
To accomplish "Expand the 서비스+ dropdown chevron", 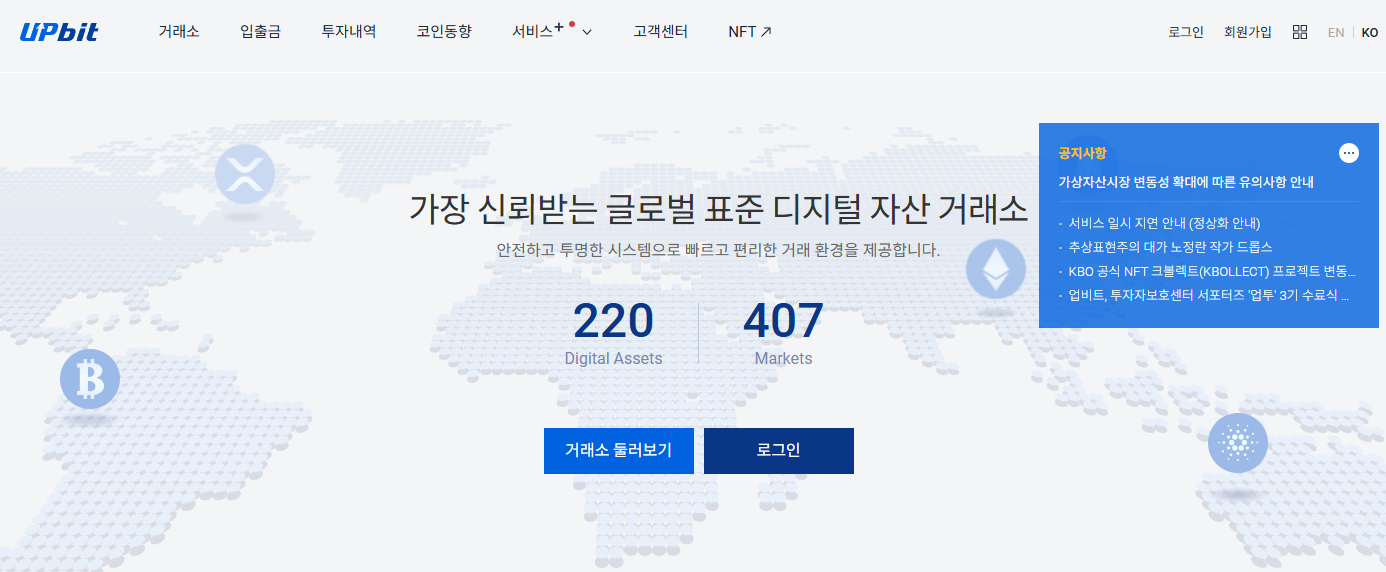I will [x=587, y=32].
